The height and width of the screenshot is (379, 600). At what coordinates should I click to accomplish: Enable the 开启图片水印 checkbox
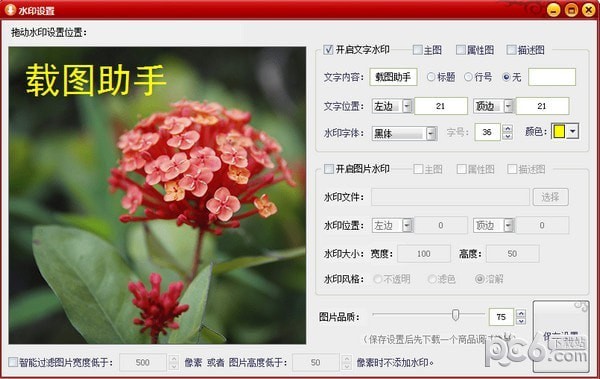329,169
